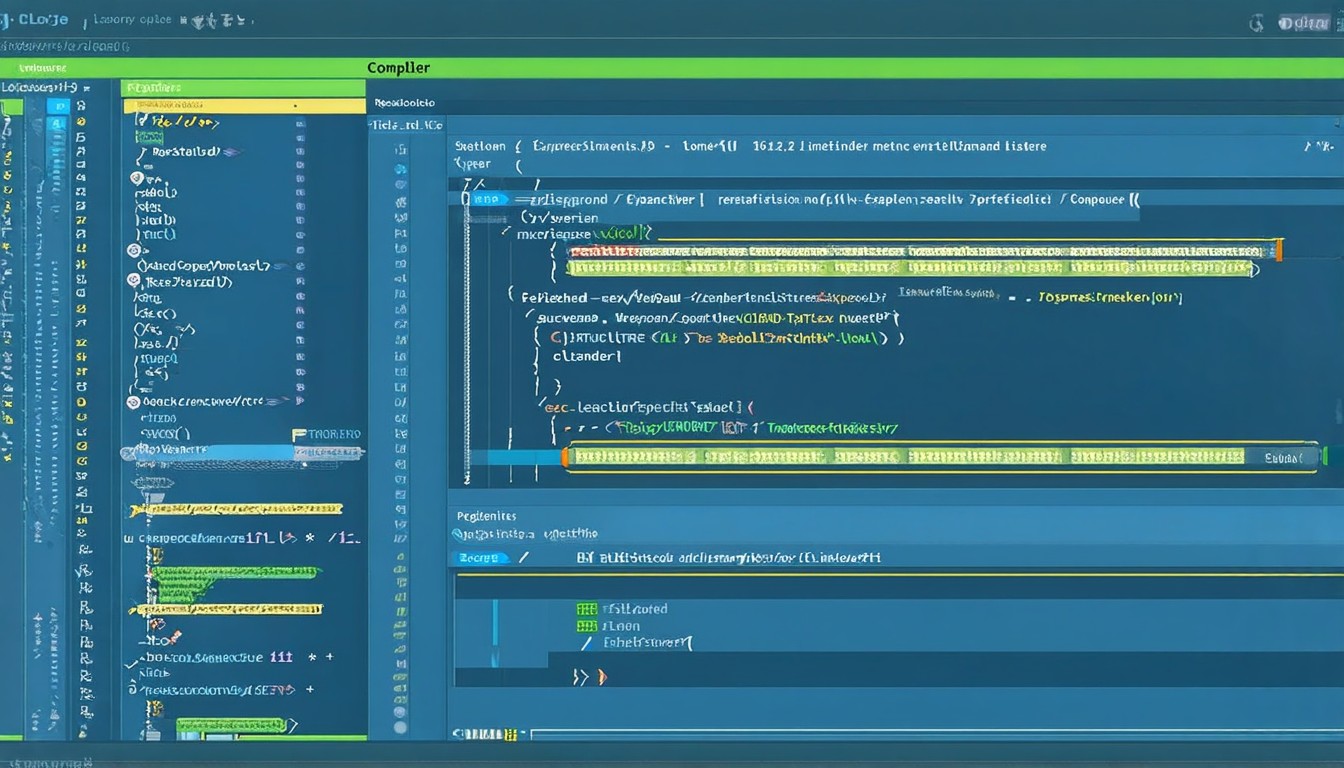Select the 'Rosstailsd)' tree row
This screenshot has width=1344, height=768.
pyautogui.click(x=184, y=152)
